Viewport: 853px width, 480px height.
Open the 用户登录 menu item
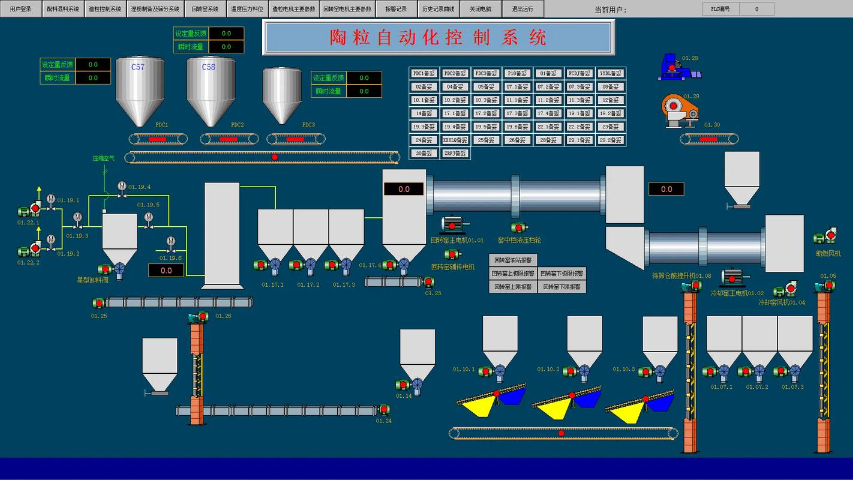coord(21,9)
